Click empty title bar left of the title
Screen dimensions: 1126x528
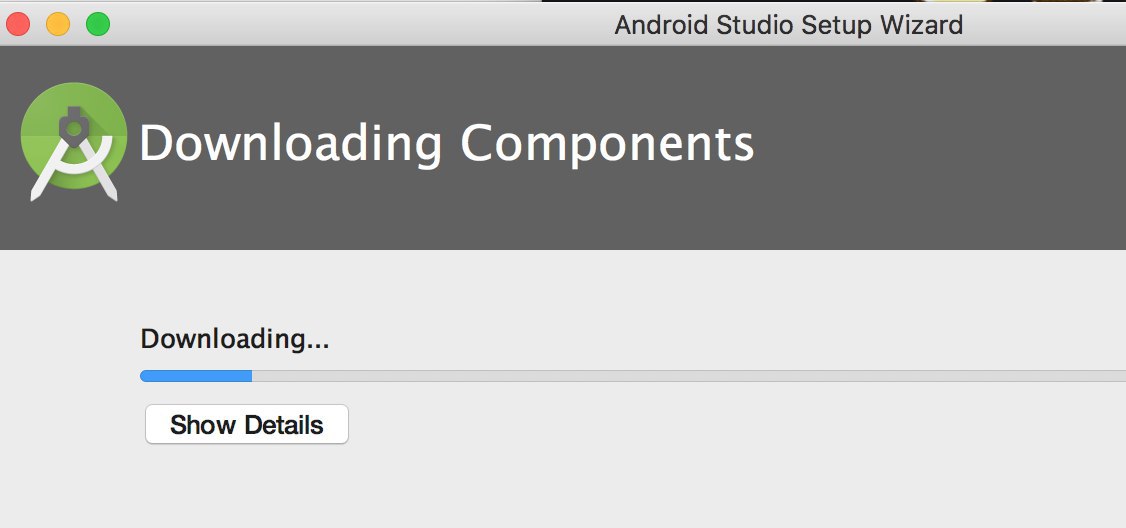pos(350,23)
